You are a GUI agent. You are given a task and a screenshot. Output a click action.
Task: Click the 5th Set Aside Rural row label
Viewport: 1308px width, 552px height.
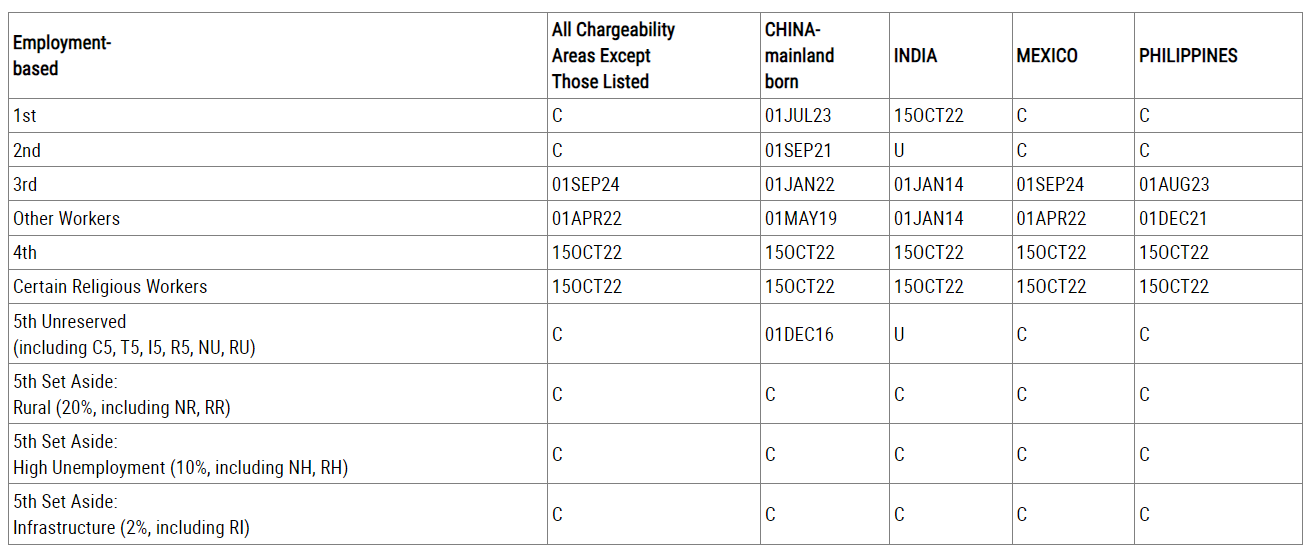(x=121, y=395)
